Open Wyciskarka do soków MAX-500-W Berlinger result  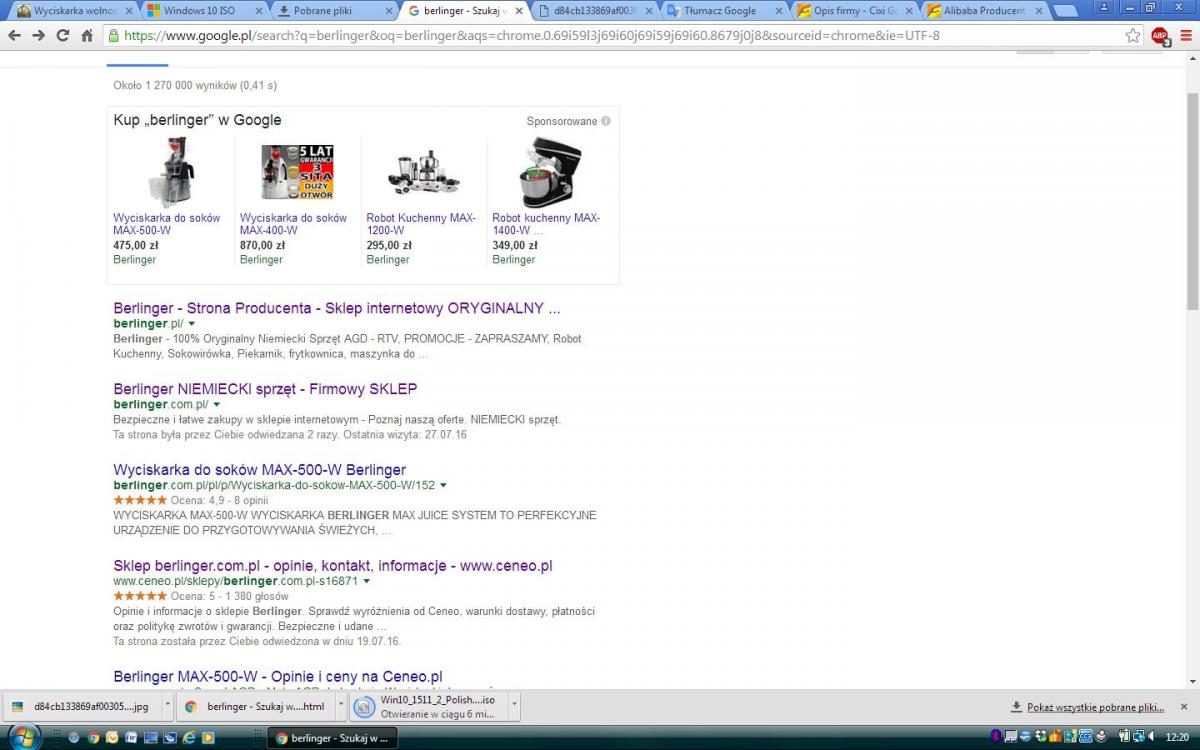coord(260,470)
